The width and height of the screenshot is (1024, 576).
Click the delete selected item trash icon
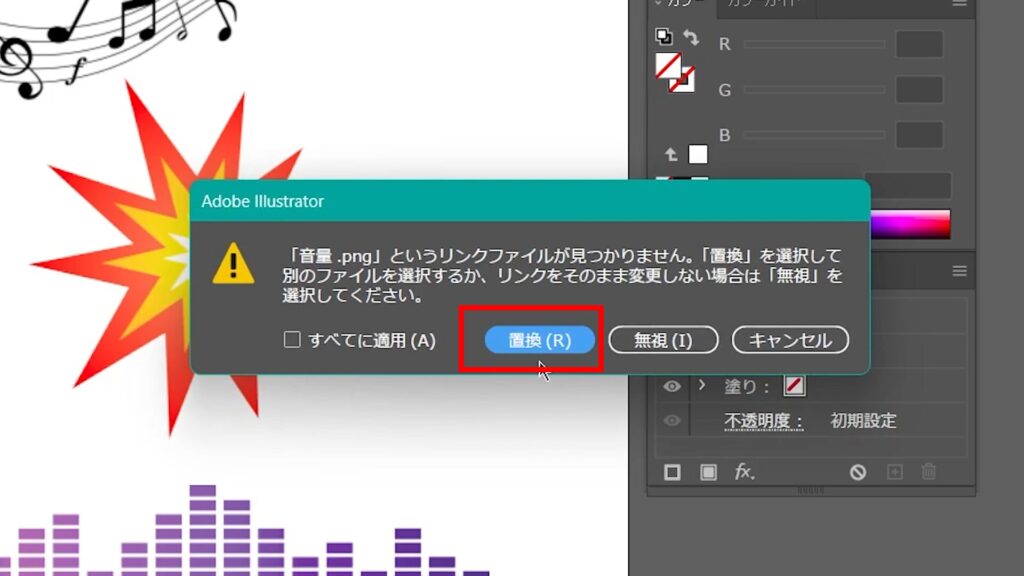[x=929, y=472]
